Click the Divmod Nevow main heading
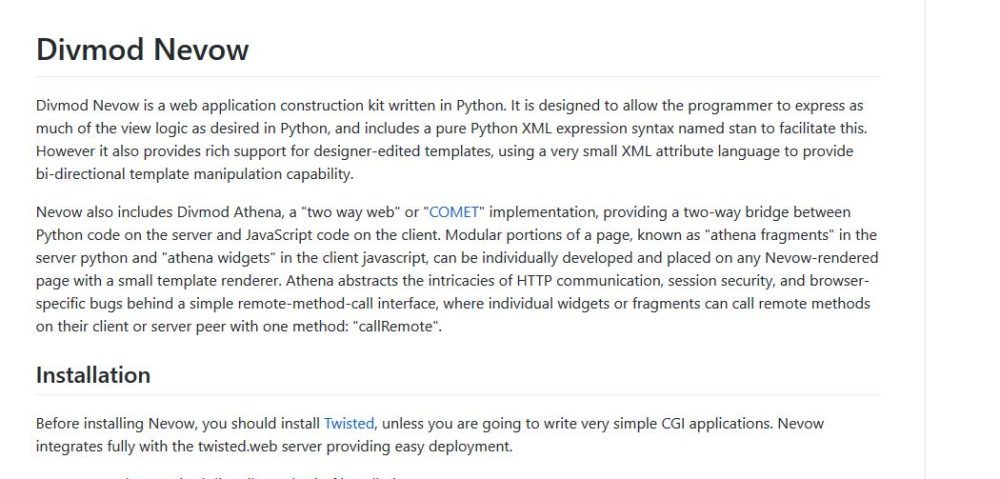 click(142, 49)
